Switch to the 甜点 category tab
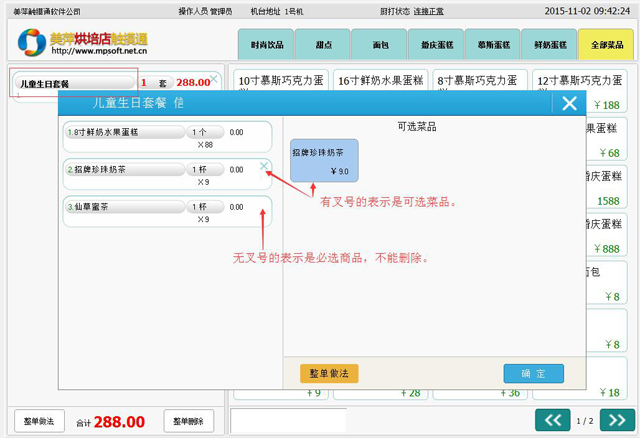 tap(322, 45)
